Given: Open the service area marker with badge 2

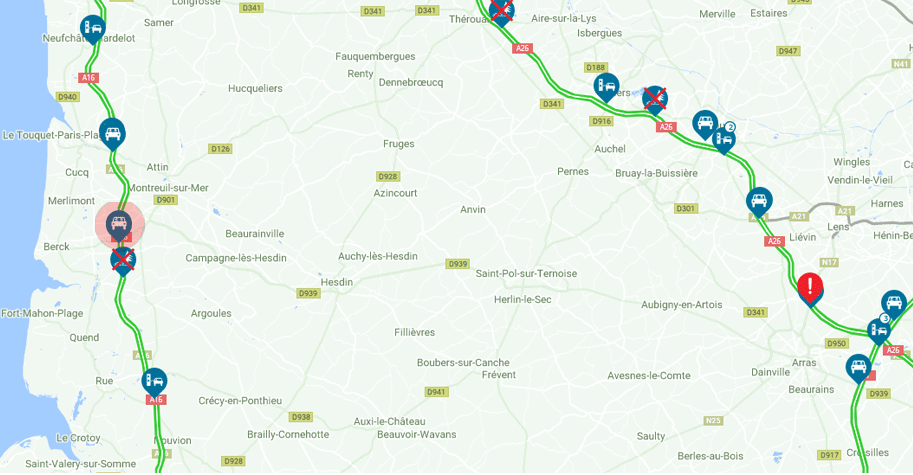Looking at the screenshot, I should (724, 139).
